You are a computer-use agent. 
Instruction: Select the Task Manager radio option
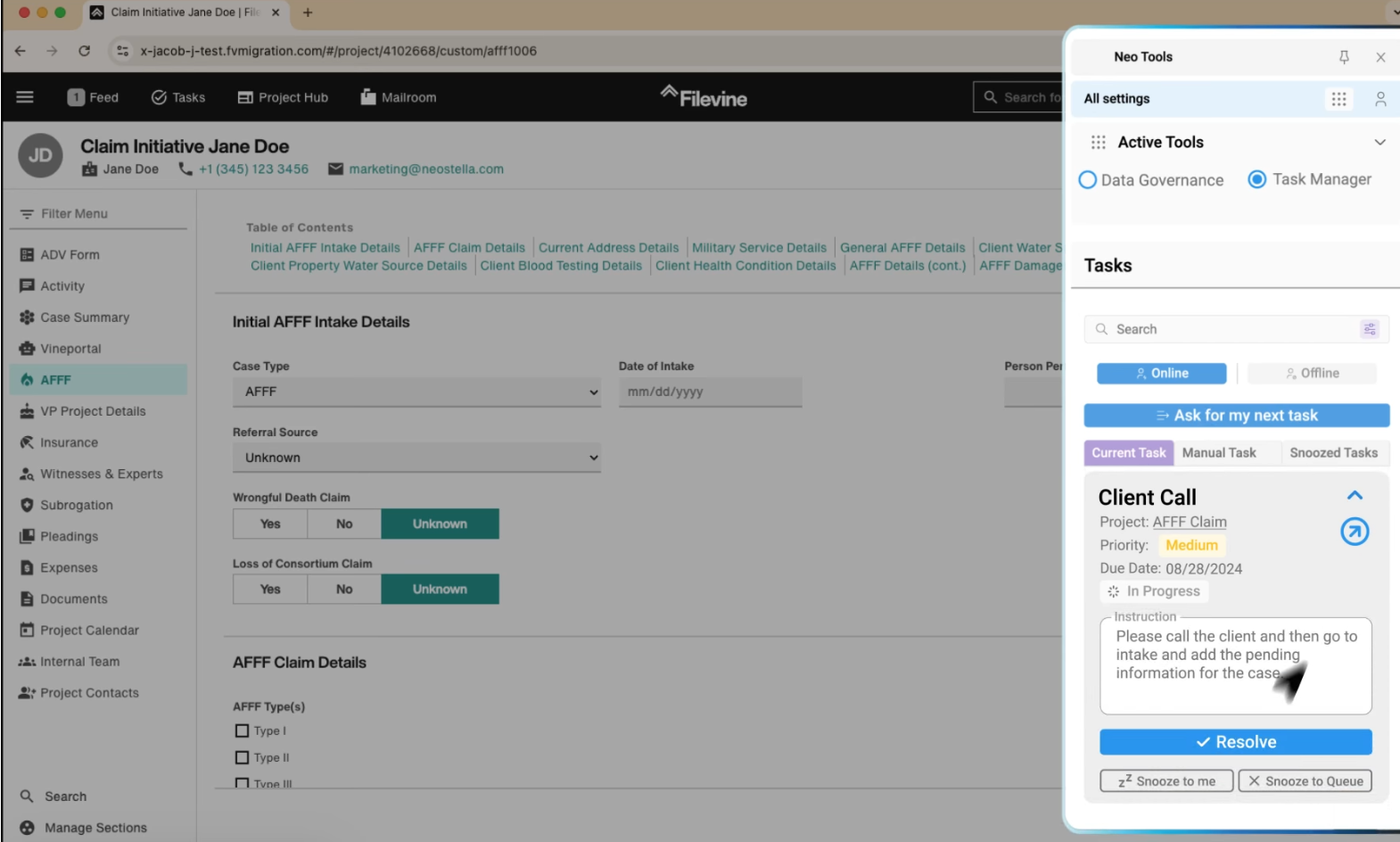[1256, 179]
